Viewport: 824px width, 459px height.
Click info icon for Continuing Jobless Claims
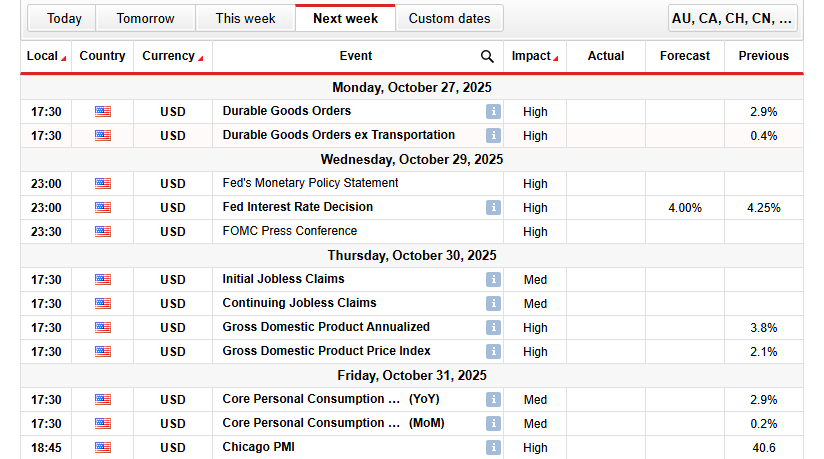click(492, 304)
